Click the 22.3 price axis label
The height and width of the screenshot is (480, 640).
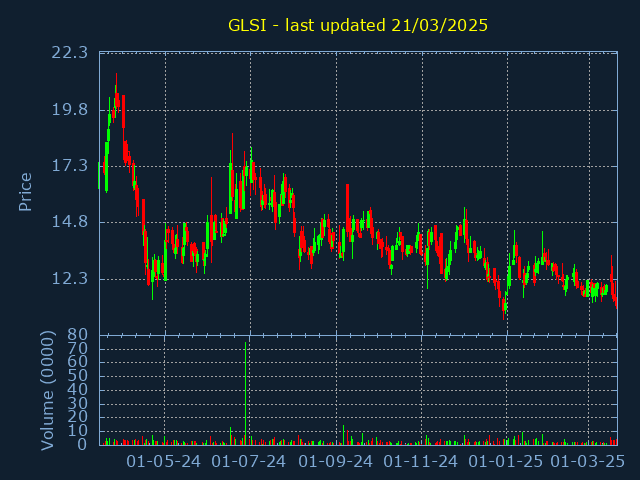pos(69,53)
